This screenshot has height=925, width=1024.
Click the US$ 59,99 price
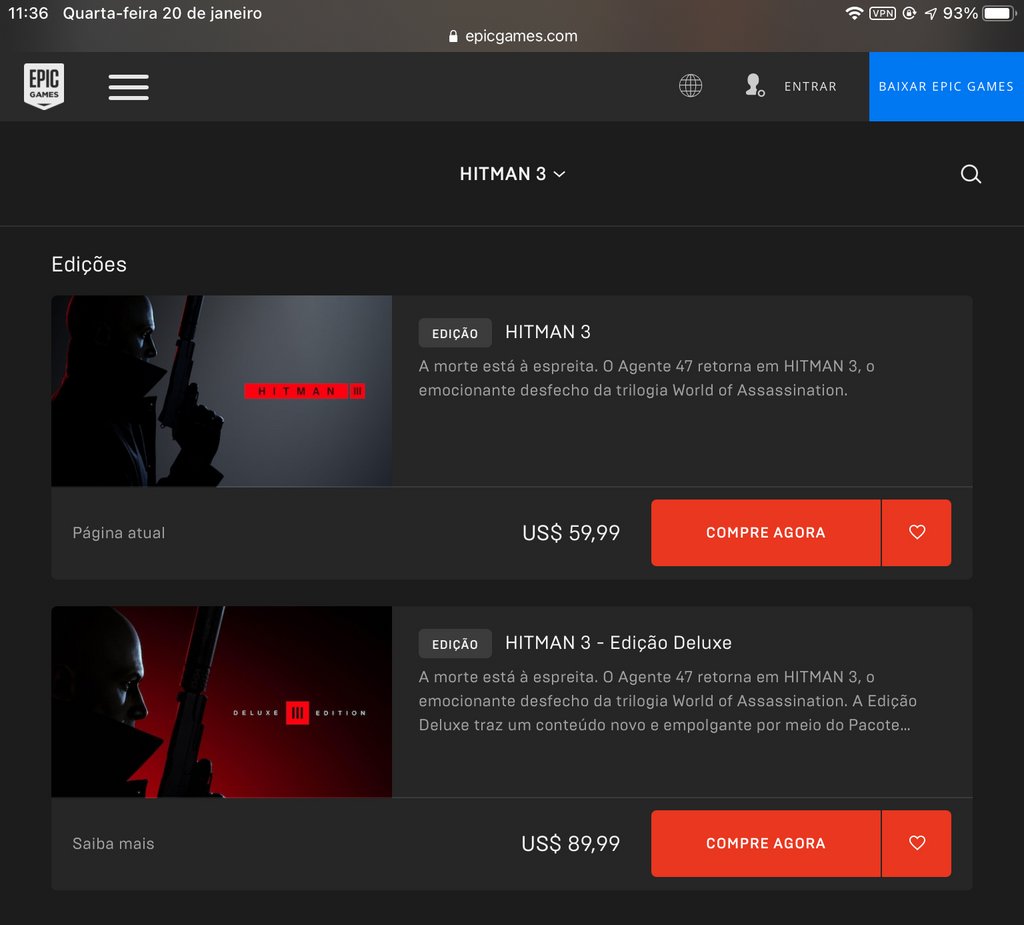[571, 532]
